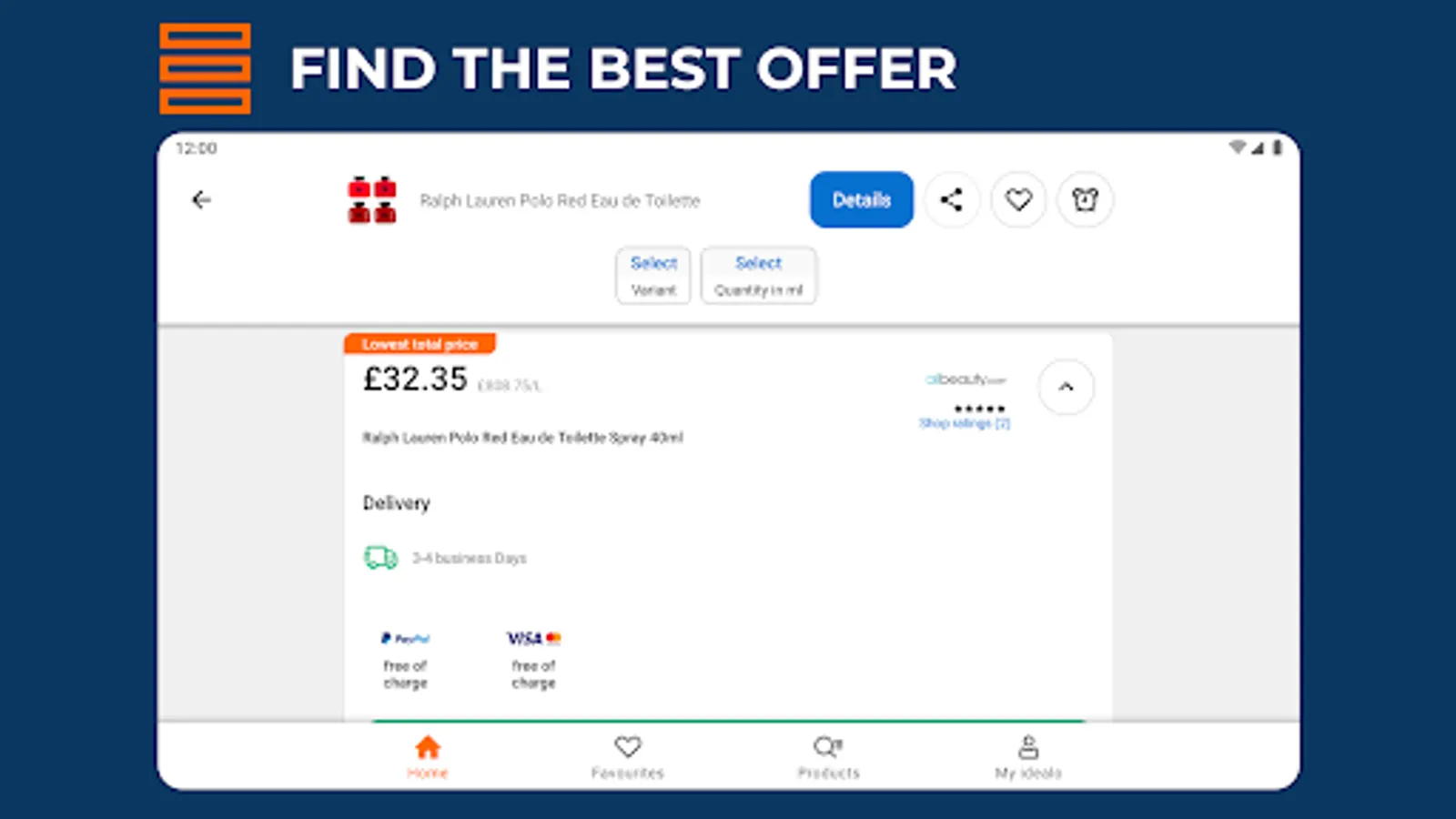Add product to favourites via heart icon
Screen dimensions: 1456x819
[1018, 200]
